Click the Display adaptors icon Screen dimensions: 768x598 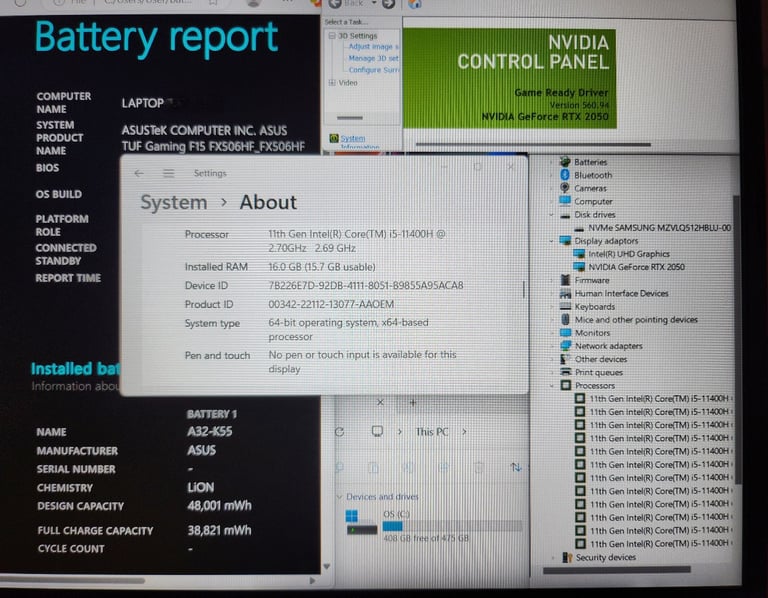565,240
